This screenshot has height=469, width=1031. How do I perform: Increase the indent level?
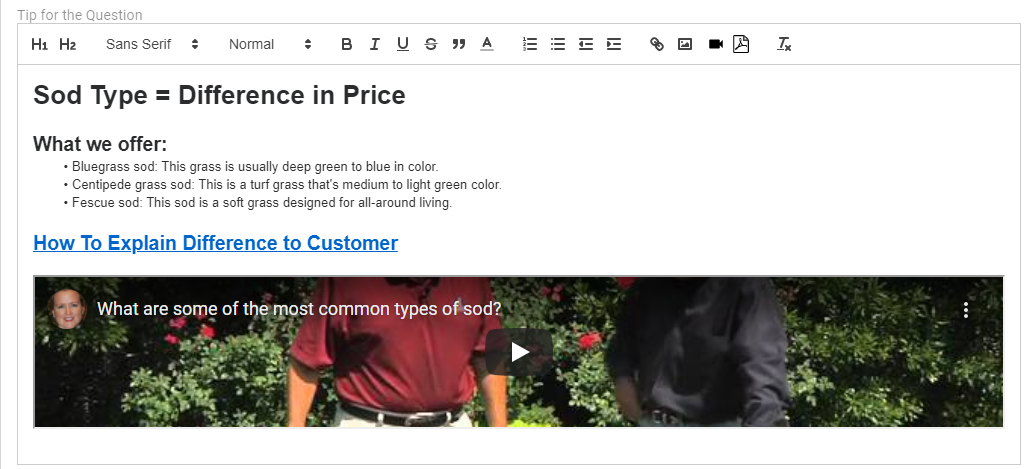point(613,44)
